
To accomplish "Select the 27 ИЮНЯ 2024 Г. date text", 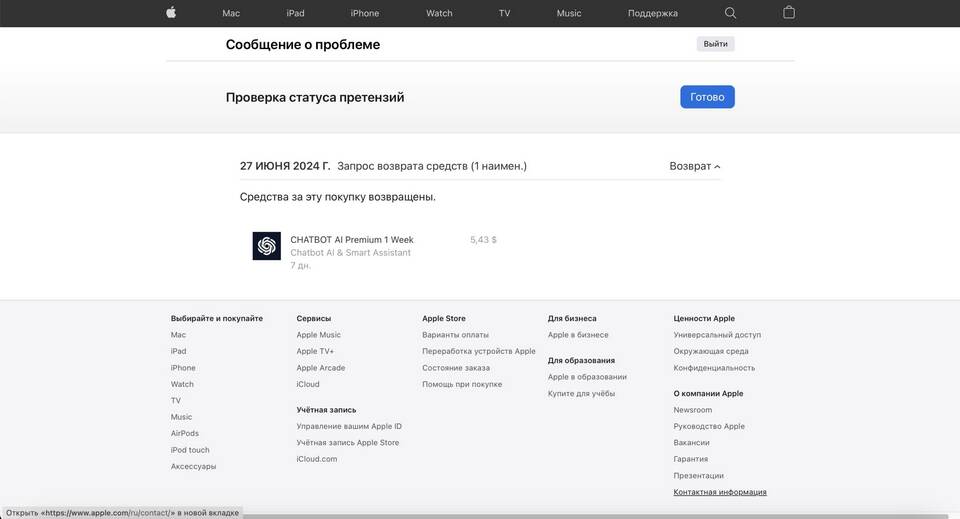I will pyautogui.click(x=285, y=166).
